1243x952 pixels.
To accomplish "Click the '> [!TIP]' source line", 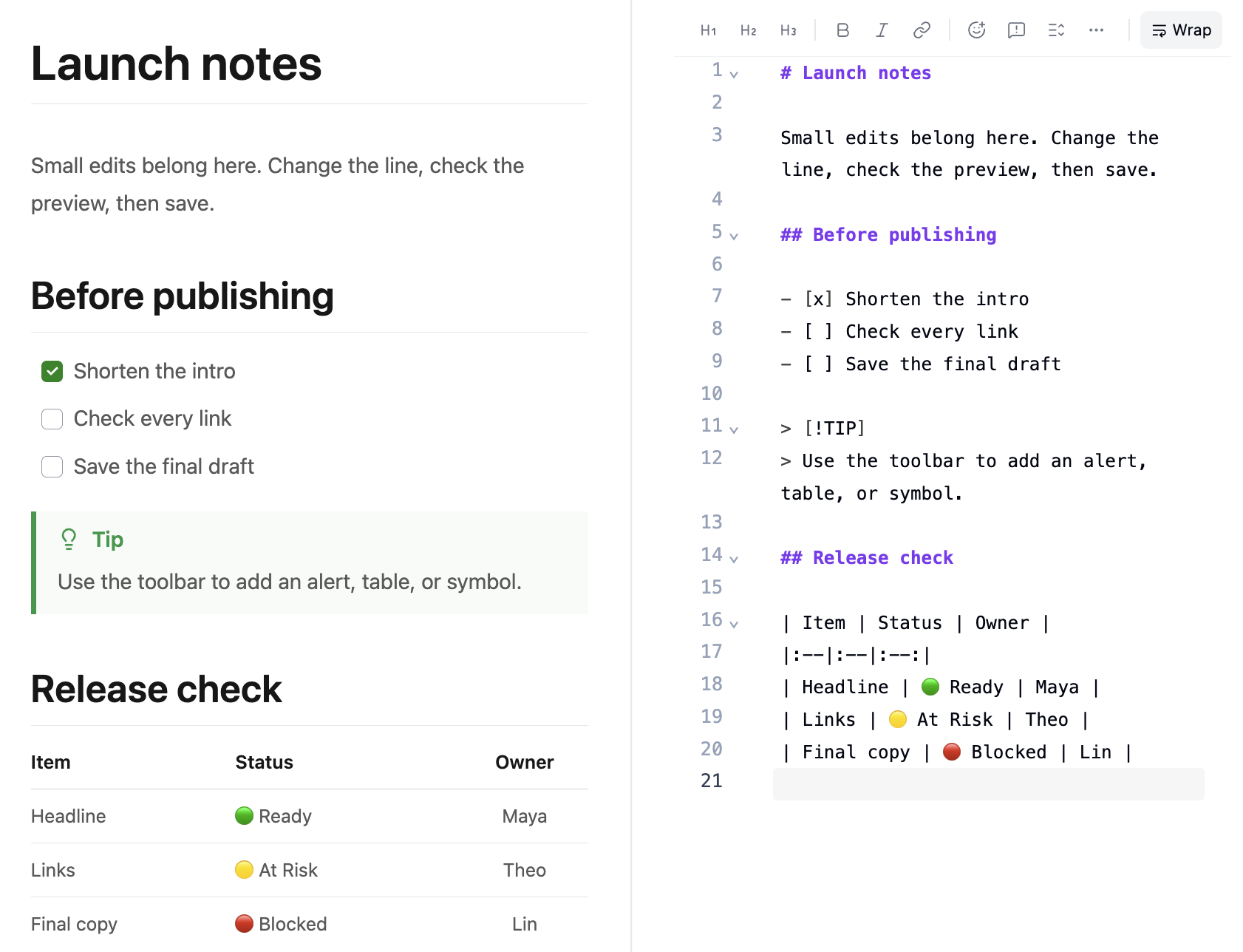I will tap(823, 429).
